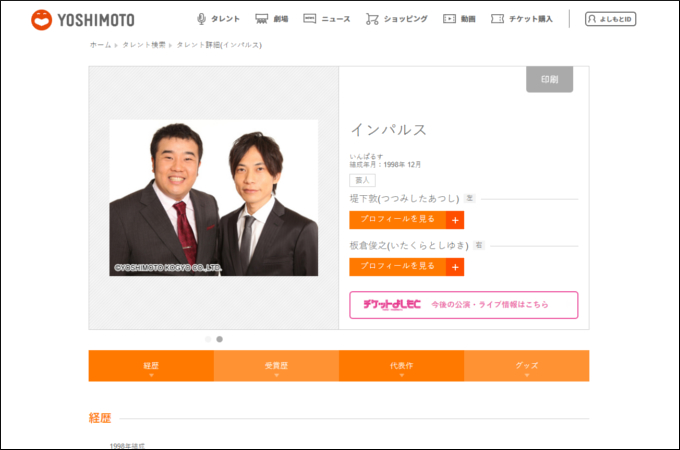Click the 結成年月:1998年 12月 text
680x450 pixels.
click(x=385, y=165)
